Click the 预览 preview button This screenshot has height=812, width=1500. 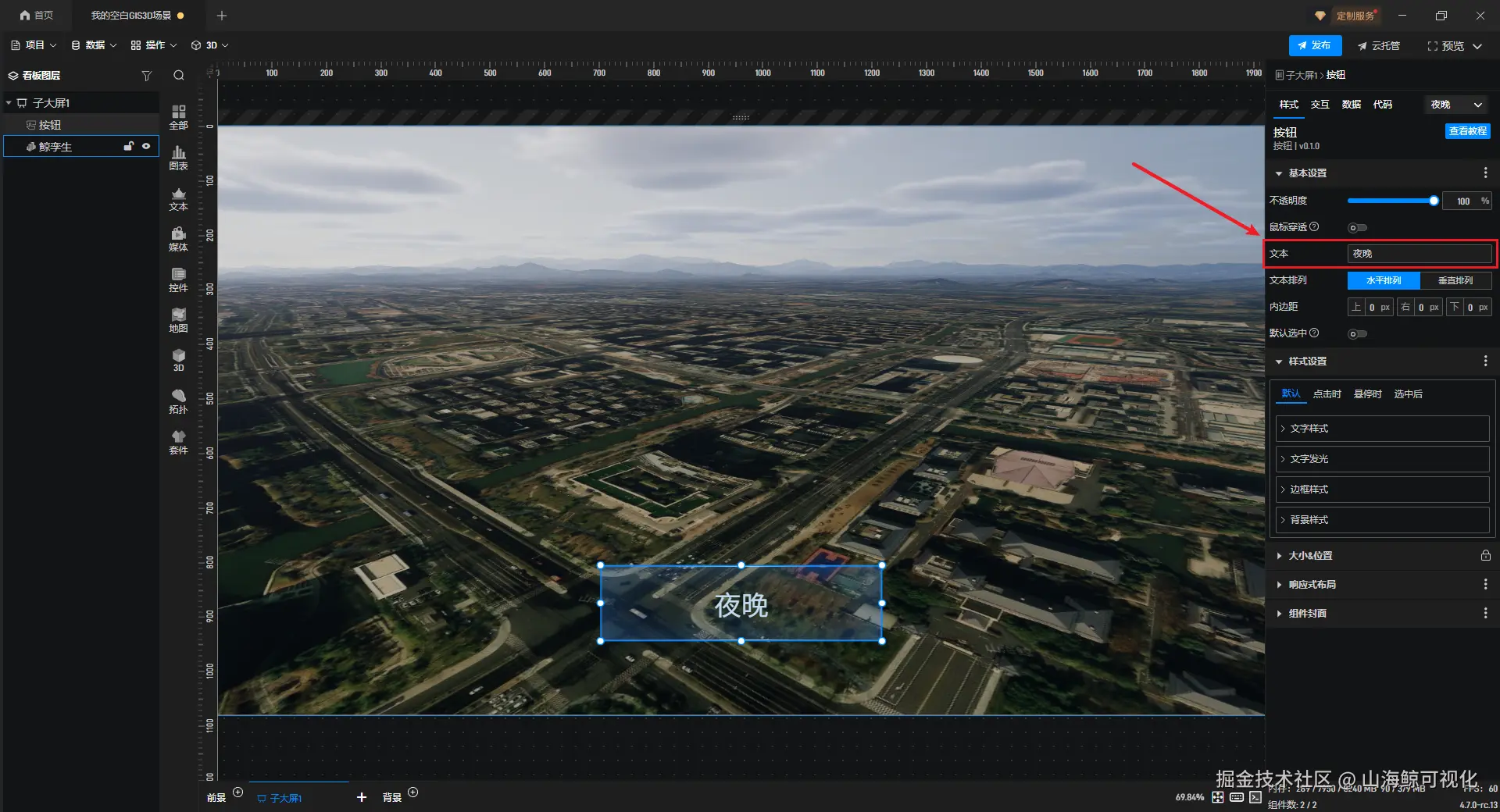1446,46
